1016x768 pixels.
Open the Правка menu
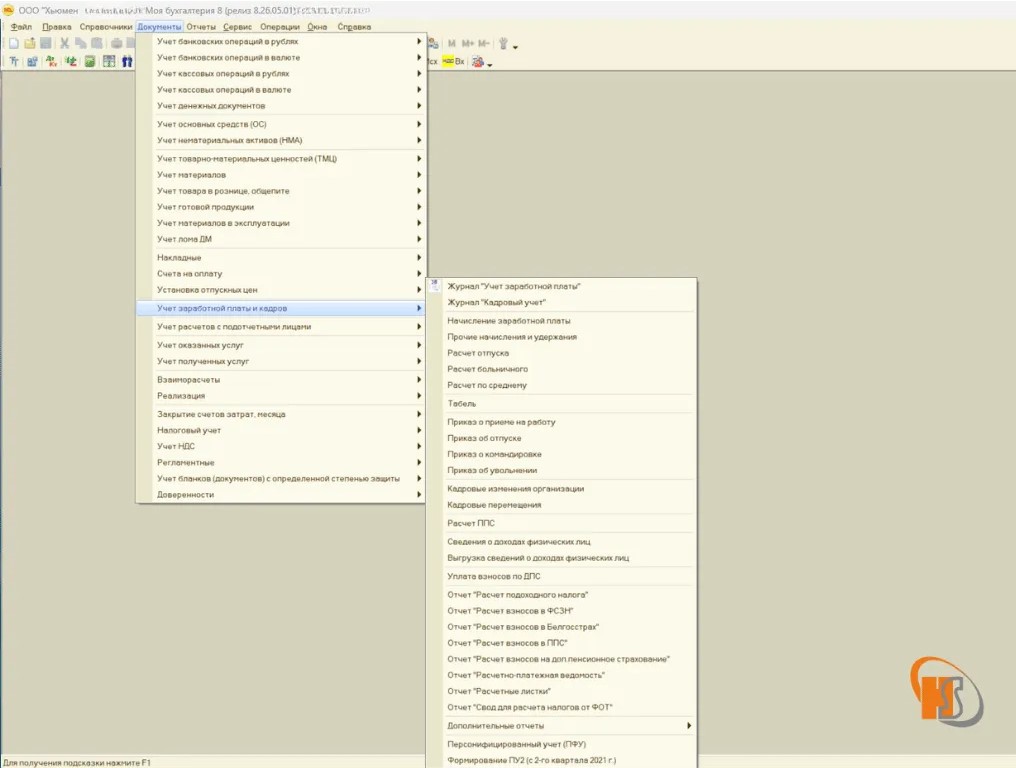coord(56,27)
